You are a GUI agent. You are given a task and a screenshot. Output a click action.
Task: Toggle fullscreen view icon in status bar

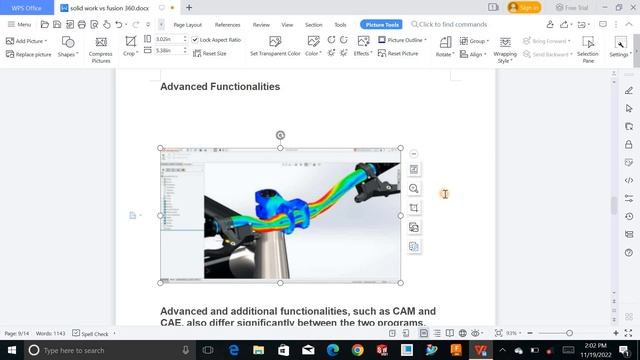pos(629,333)
